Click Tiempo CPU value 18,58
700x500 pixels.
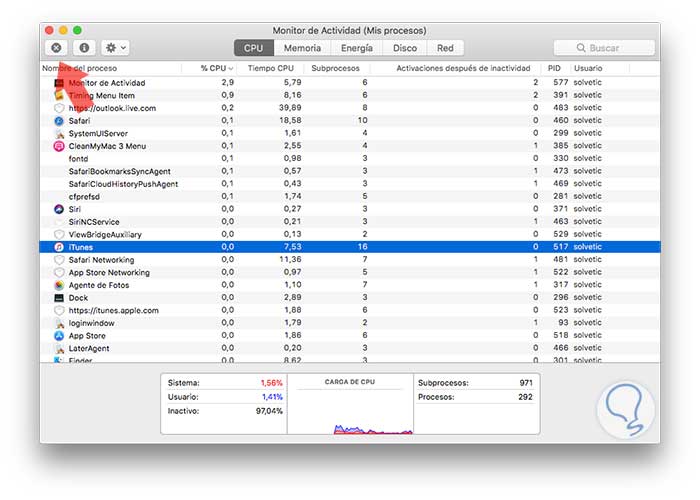coord(290,121)
